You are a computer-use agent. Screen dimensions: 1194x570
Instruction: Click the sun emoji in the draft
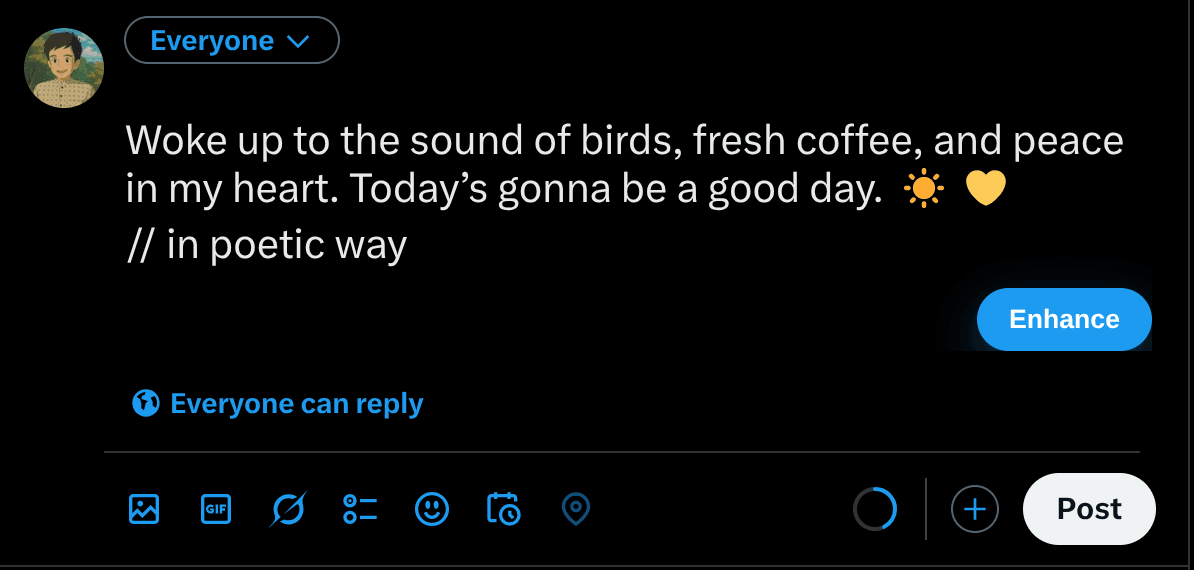click(x=923, y=190)
